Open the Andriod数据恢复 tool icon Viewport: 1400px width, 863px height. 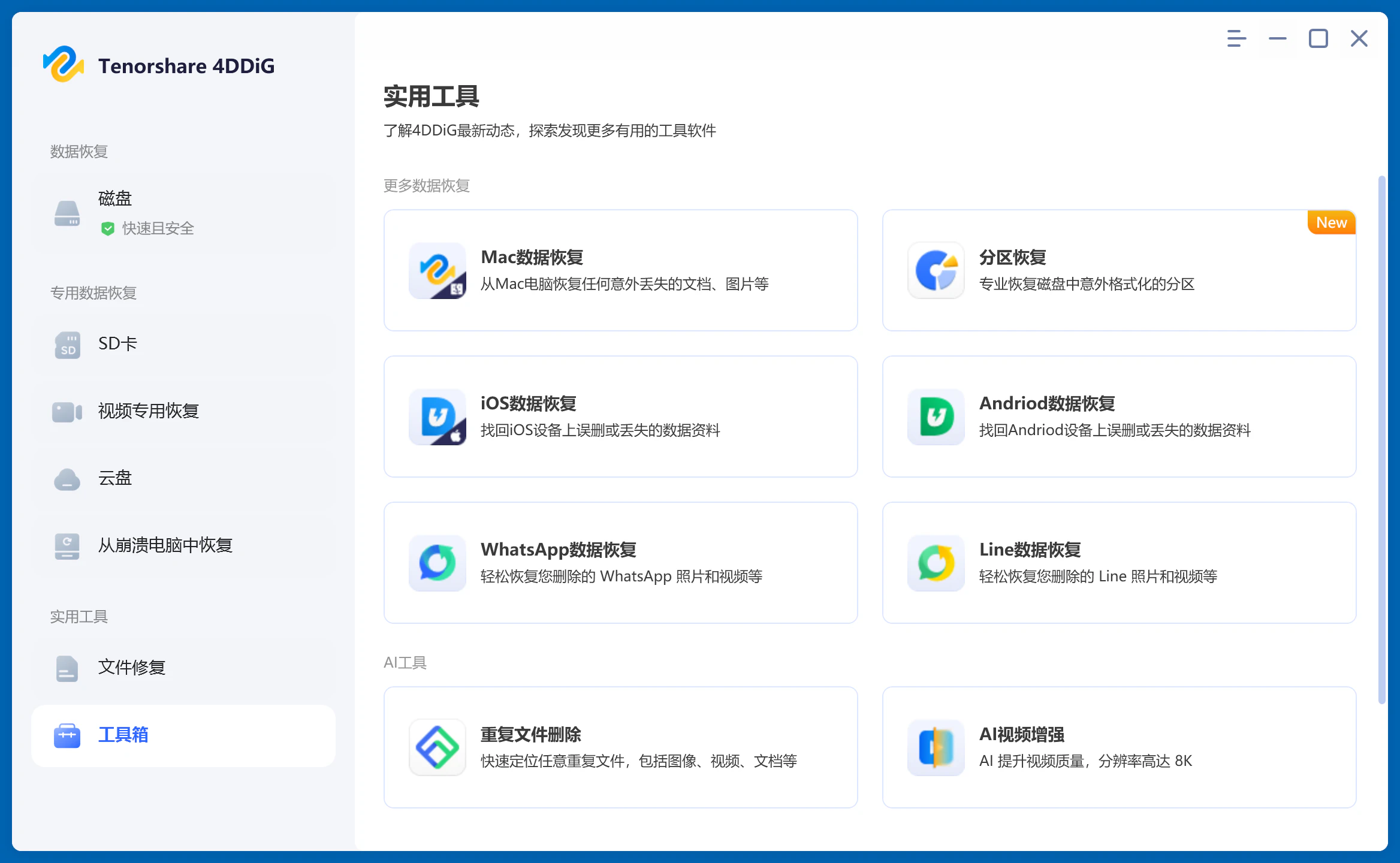(x=936, y=417)
